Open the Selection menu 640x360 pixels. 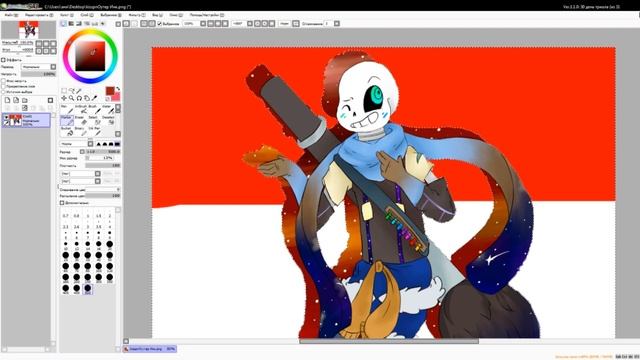tap(111, 15)
